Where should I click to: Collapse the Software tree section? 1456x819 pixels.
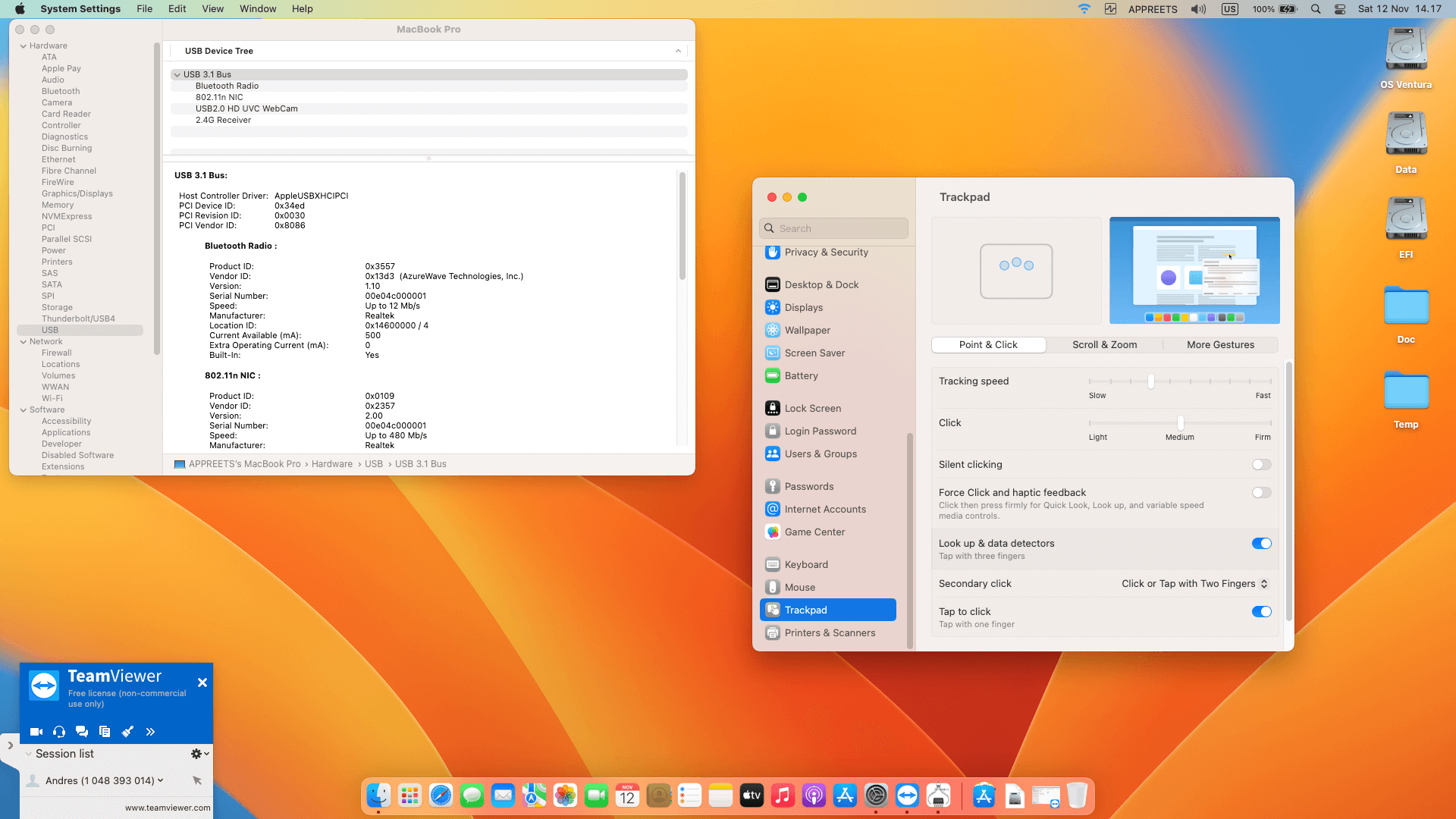[23, 410]
